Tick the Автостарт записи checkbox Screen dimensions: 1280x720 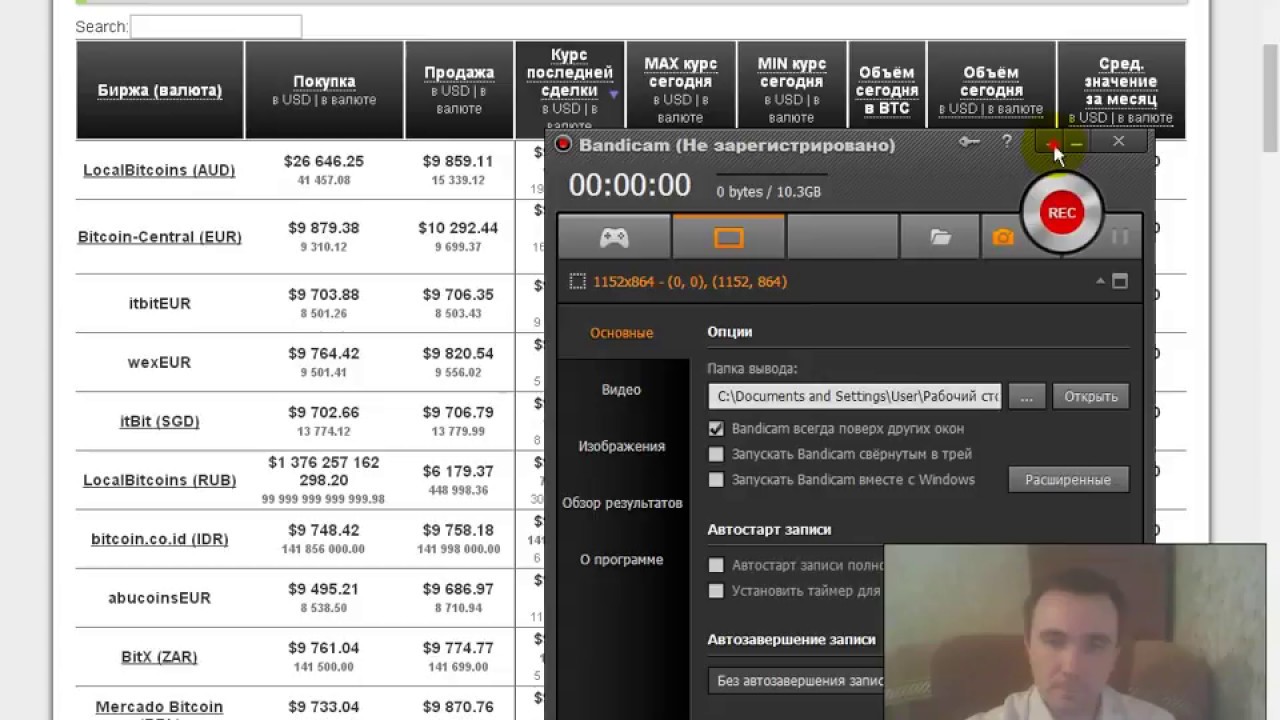click(x=716, y=565)
